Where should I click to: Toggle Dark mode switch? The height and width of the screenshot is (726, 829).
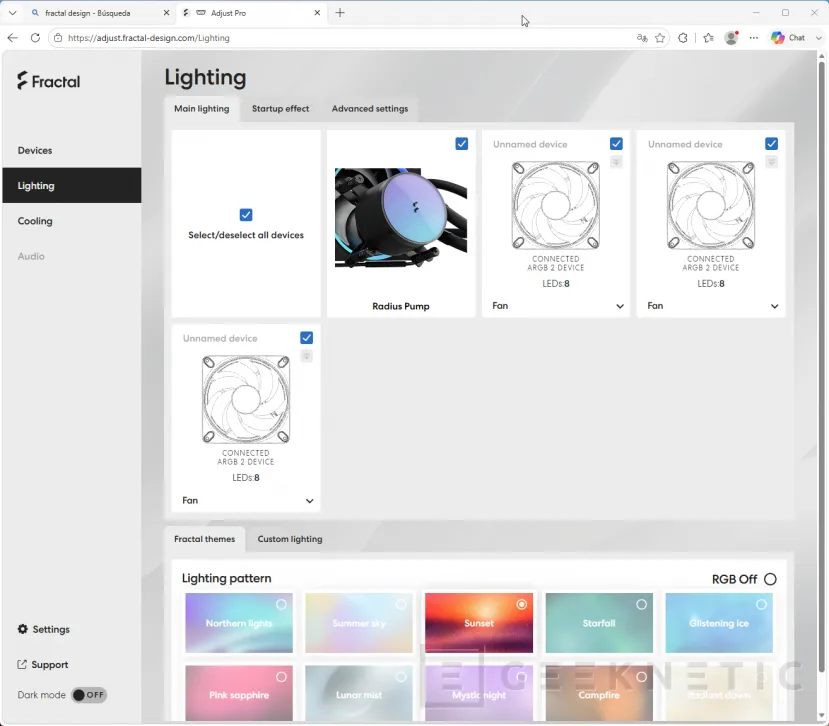click(x=89, y=695)
